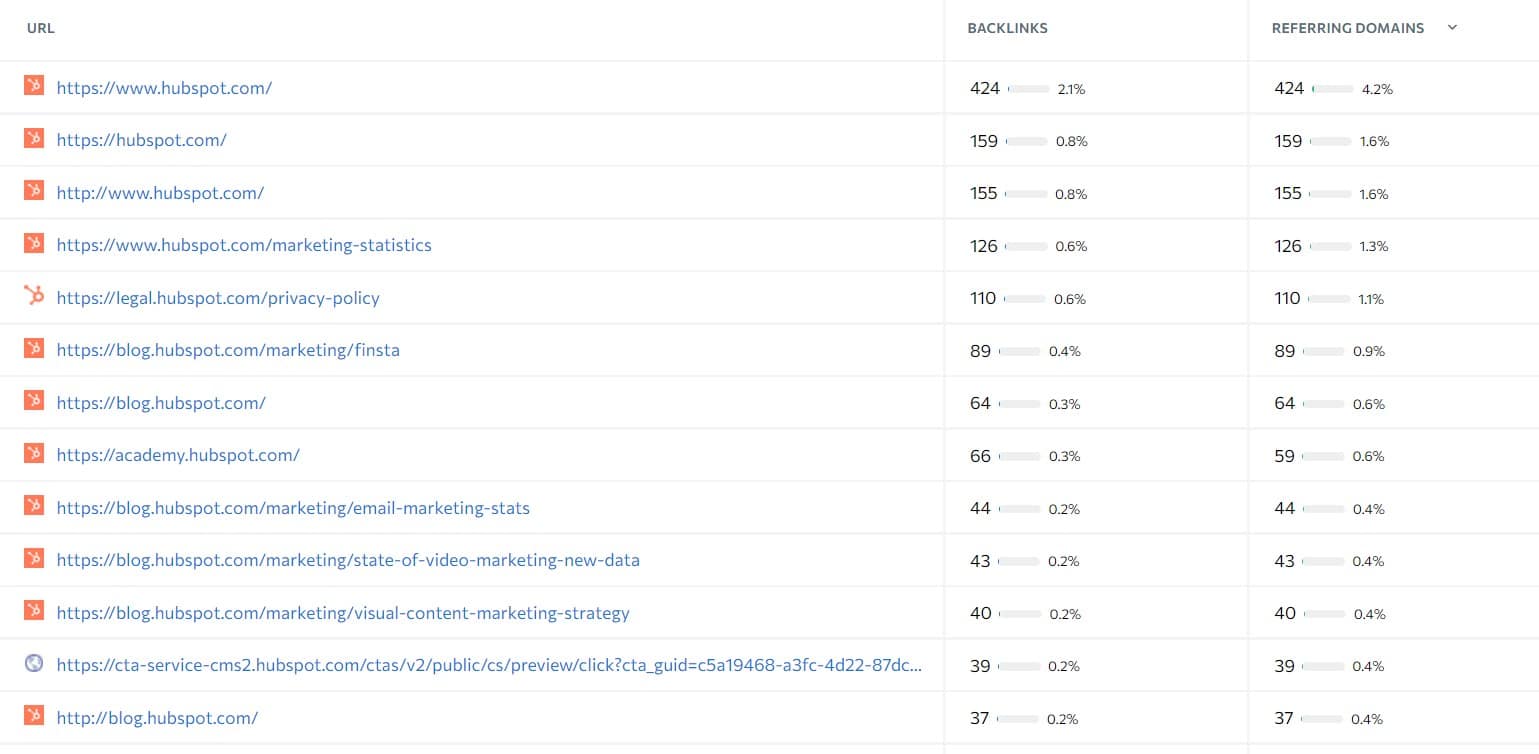The image size is (1539, 754).
Task: Open the https://hubspot.com/ link
Action: click(141, 140)
